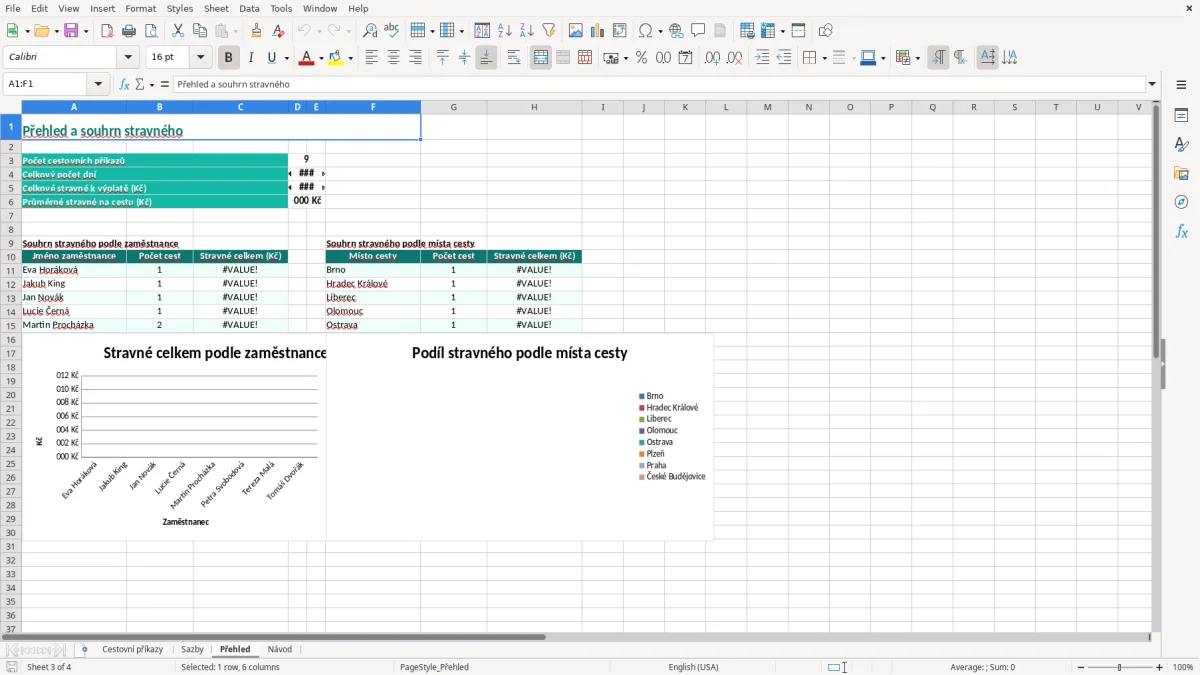Open the Save dropdown arrow
The height and width of the screenshot is (675, 1200).
click(x=86, y=31)
